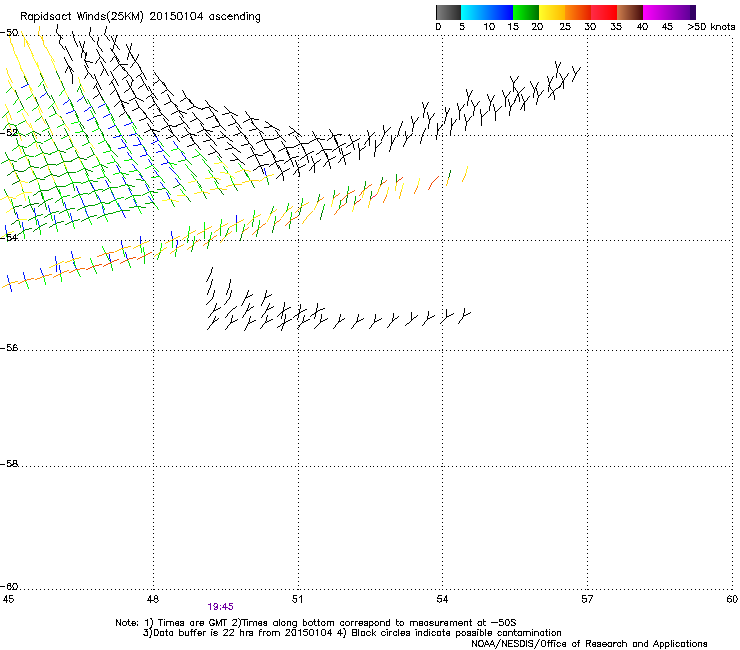Image resolution: width=740 pixels, height=650 pixels.
Task: Click longitude axis label '45'
Action: coord(8,599)
